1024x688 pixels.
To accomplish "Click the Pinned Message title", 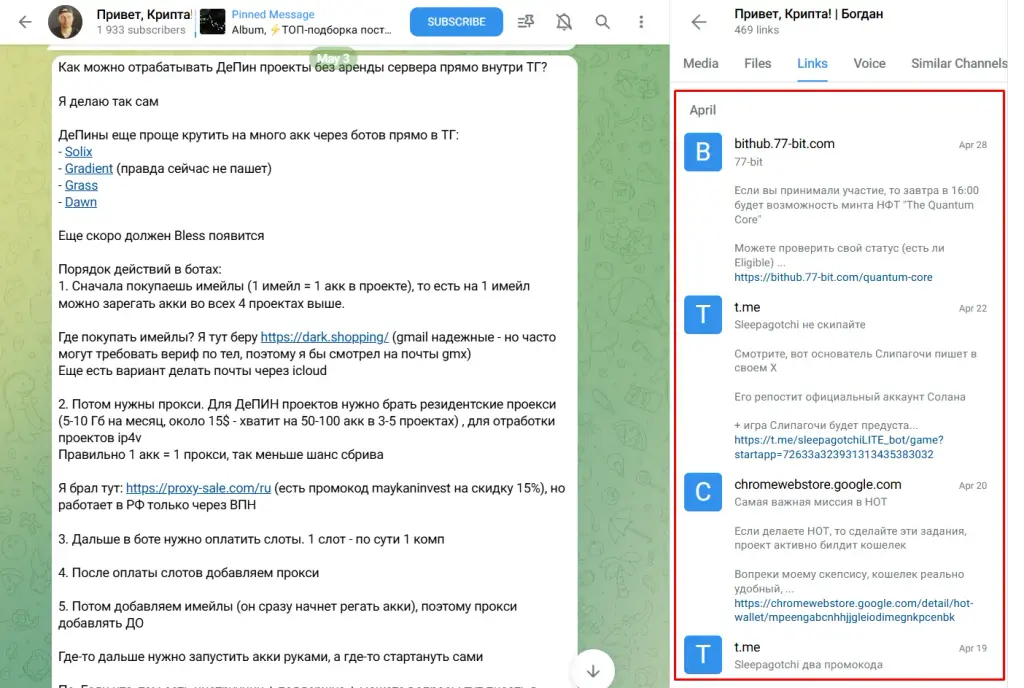I will pyautogui.click(x=273, y=14).
